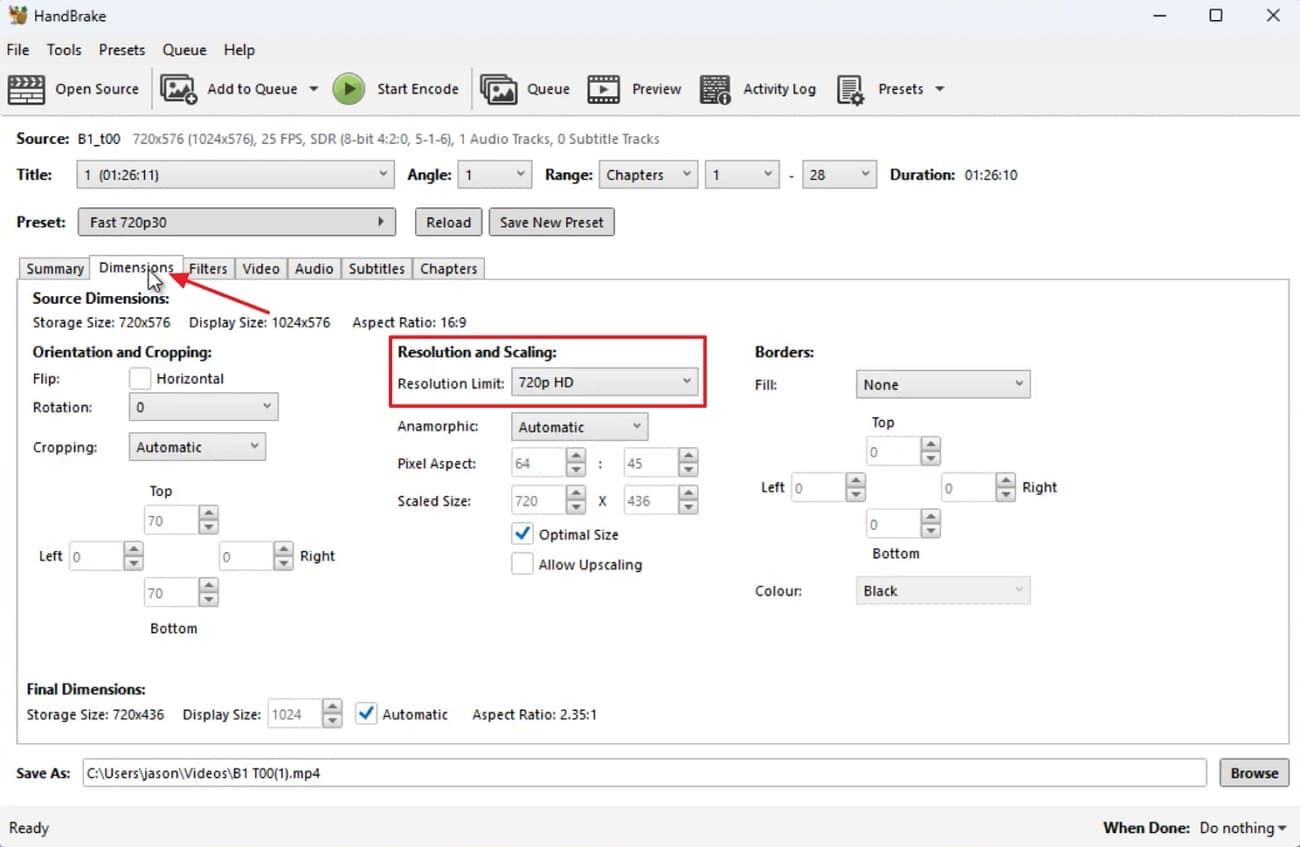Increase the Top cropping value stepper
The height and width of the screenshot is (847, 1300).
coord(208,513)
